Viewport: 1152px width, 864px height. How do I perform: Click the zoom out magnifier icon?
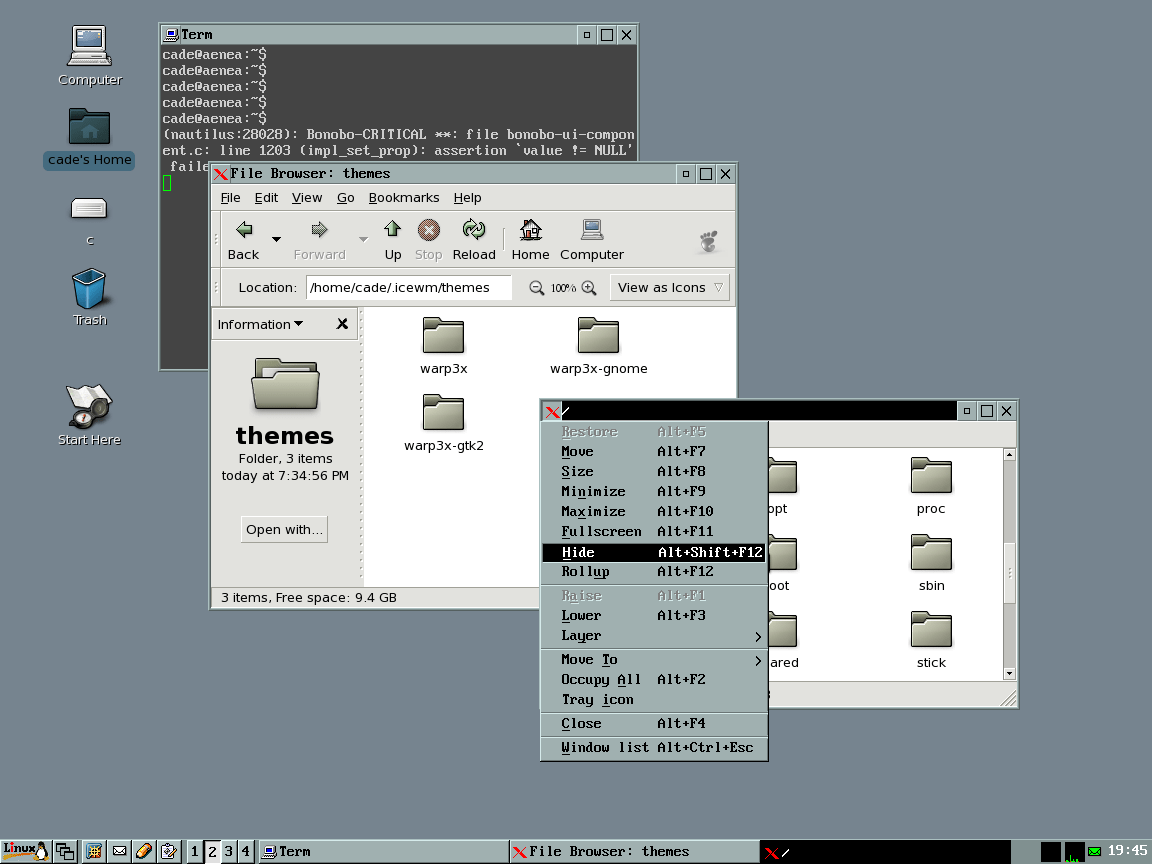(537, 288)
